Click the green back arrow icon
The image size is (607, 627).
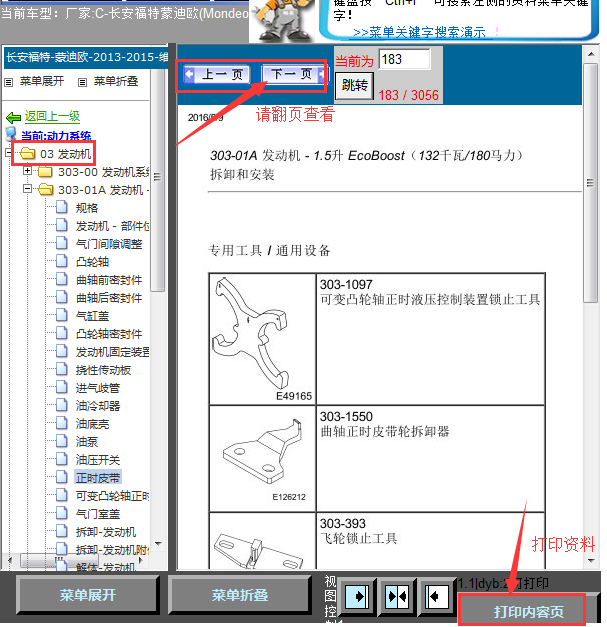coord(13,117)
